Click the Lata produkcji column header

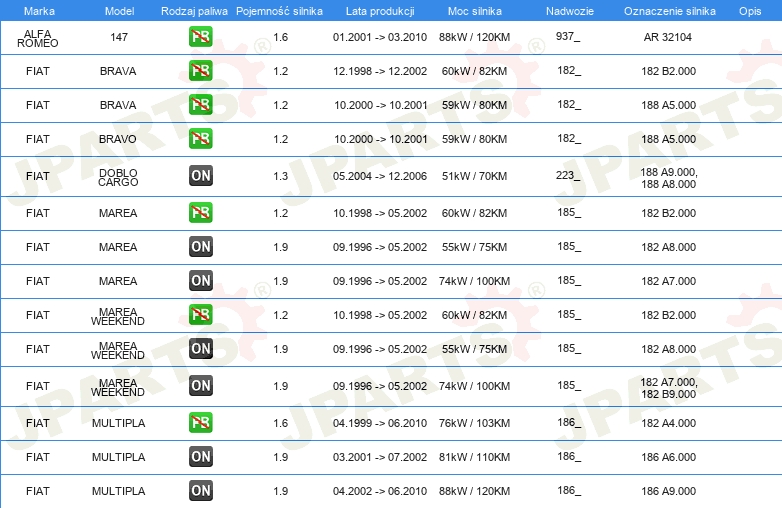click(380, 11)
